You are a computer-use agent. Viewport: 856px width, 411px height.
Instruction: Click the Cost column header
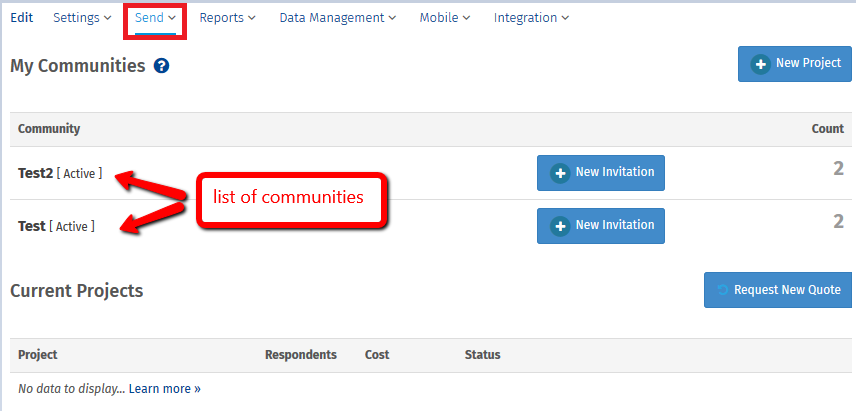tap(377, 355)
